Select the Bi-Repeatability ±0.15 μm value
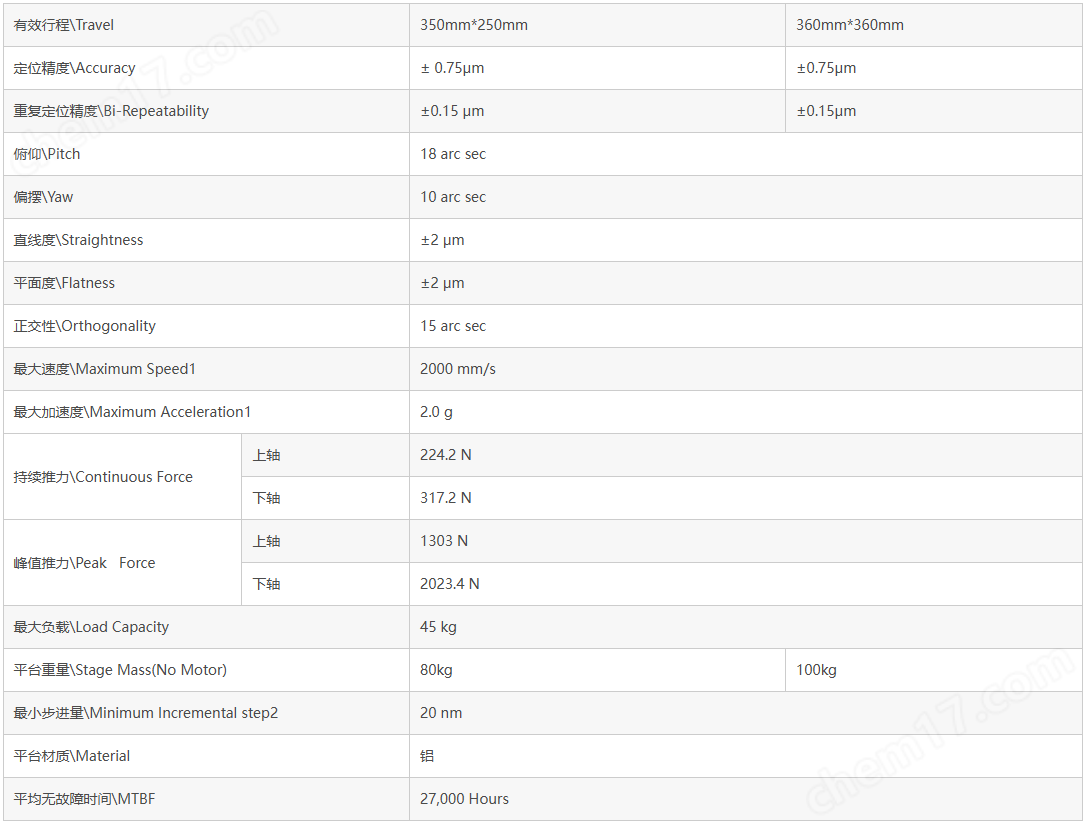This screenshot has height=826, width=1087. tap(452, 111)
